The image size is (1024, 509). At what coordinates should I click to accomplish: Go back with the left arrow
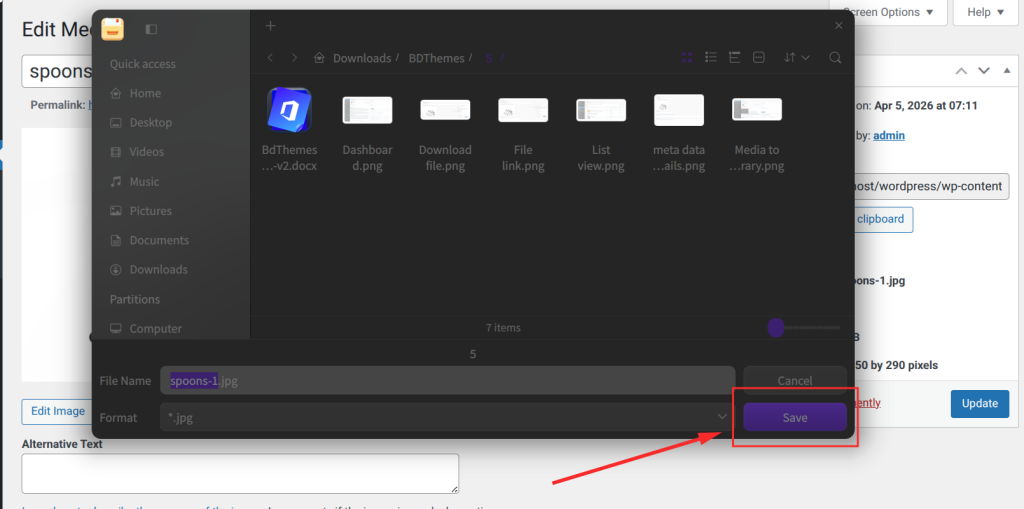(271, 58)
